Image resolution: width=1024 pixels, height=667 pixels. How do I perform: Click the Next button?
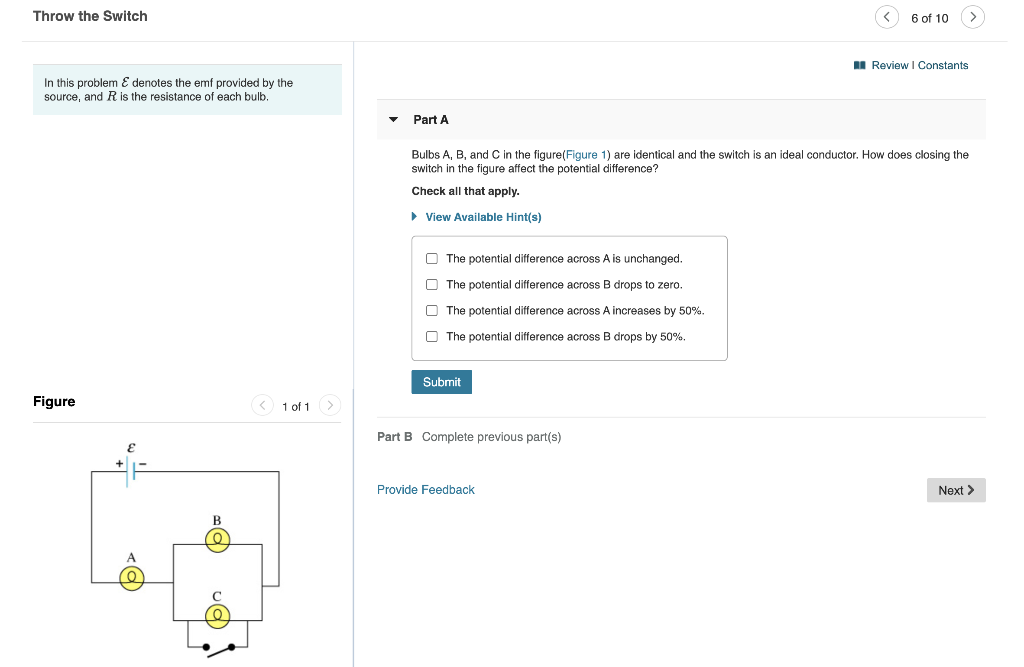956,490
